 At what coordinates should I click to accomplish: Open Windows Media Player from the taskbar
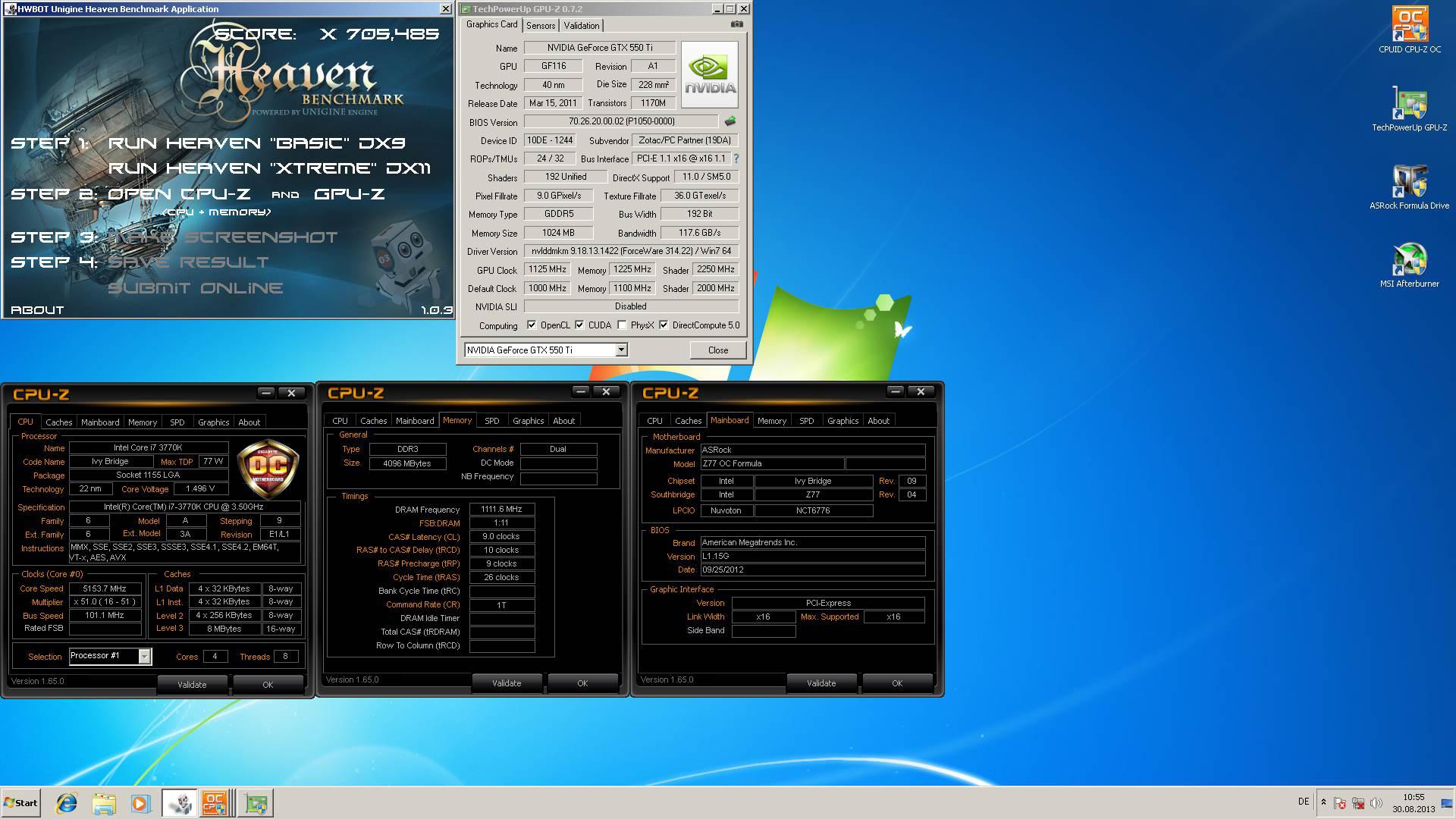141,803
